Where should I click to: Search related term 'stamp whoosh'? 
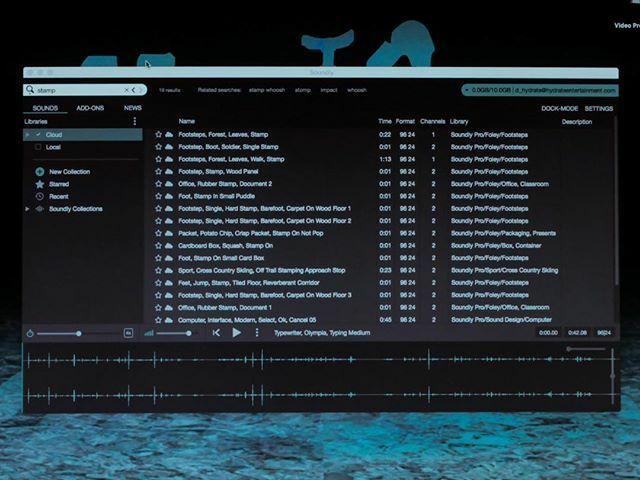pos(267,90)
